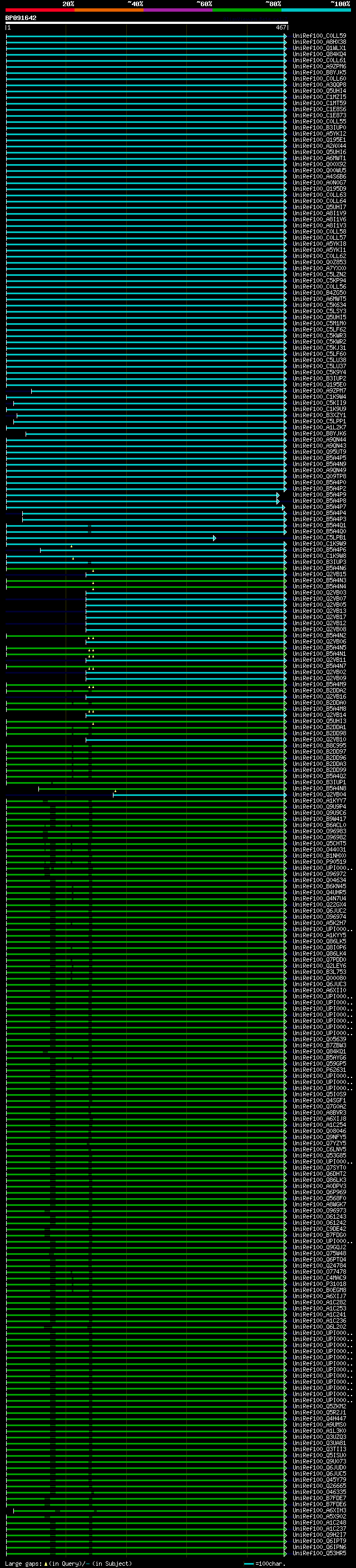Select hit label UniRef100_Q9U9P4
Viewport: 356px width, 1568px height.
319,807
